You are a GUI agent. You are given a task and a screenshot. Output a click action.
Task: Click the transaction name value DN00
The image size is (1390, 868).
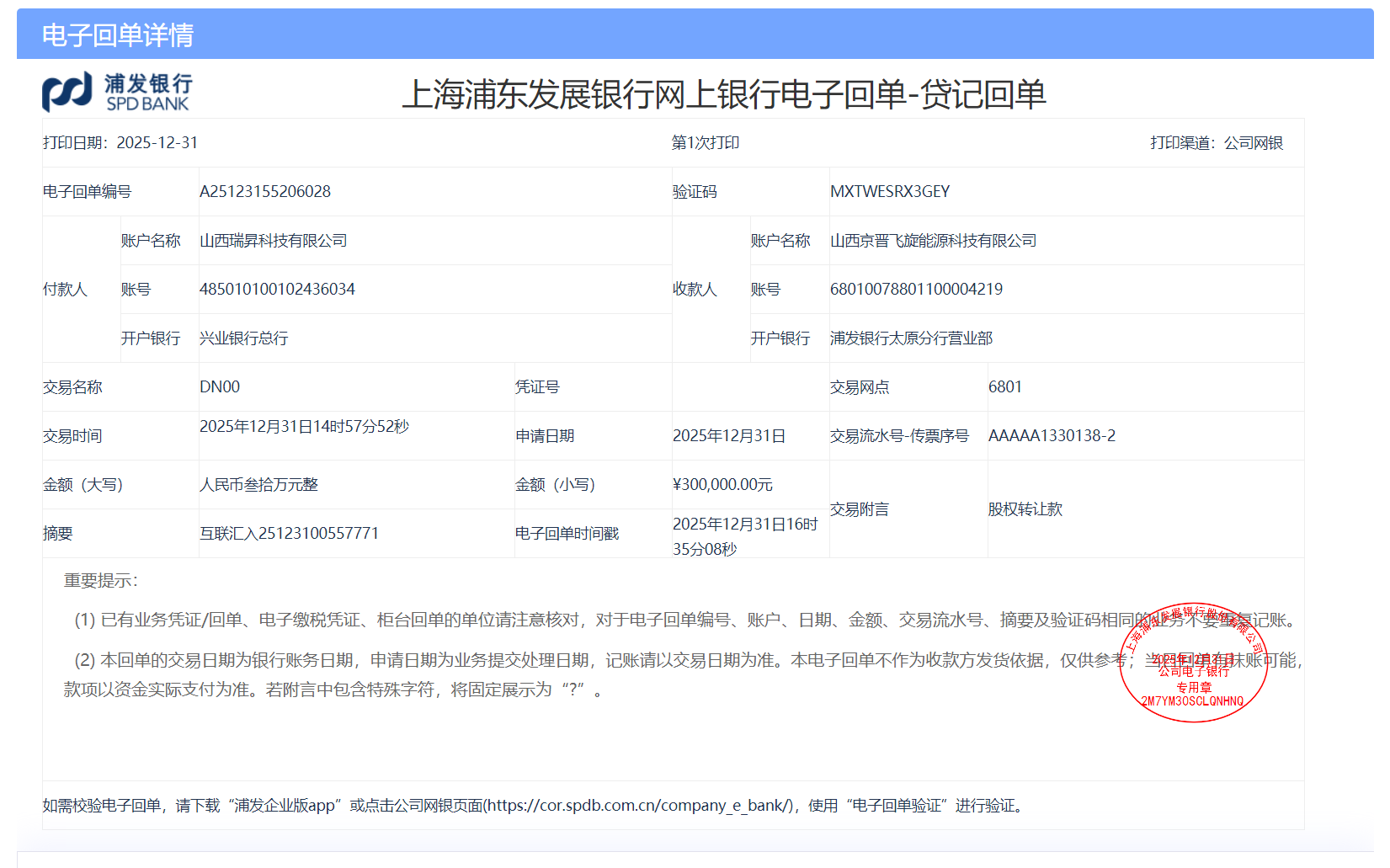click(220, 387)
